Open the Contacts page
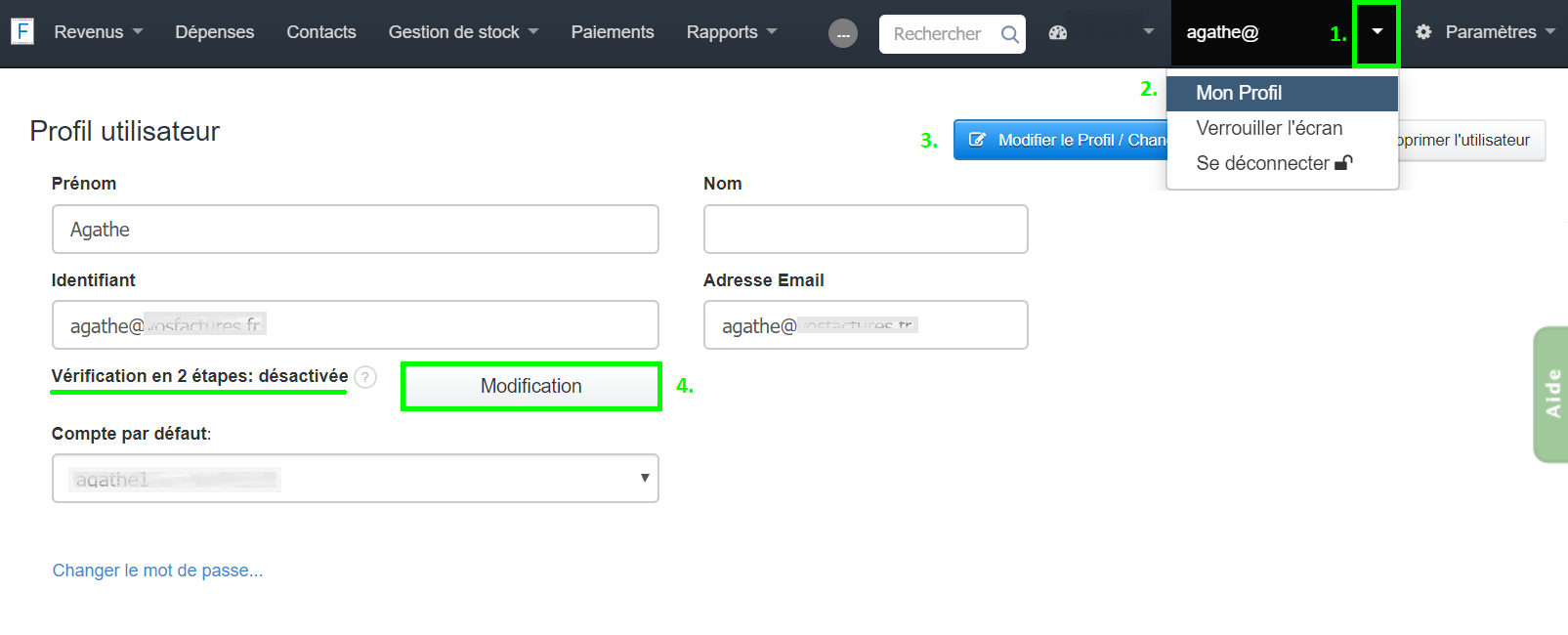 tap(321, 32)
